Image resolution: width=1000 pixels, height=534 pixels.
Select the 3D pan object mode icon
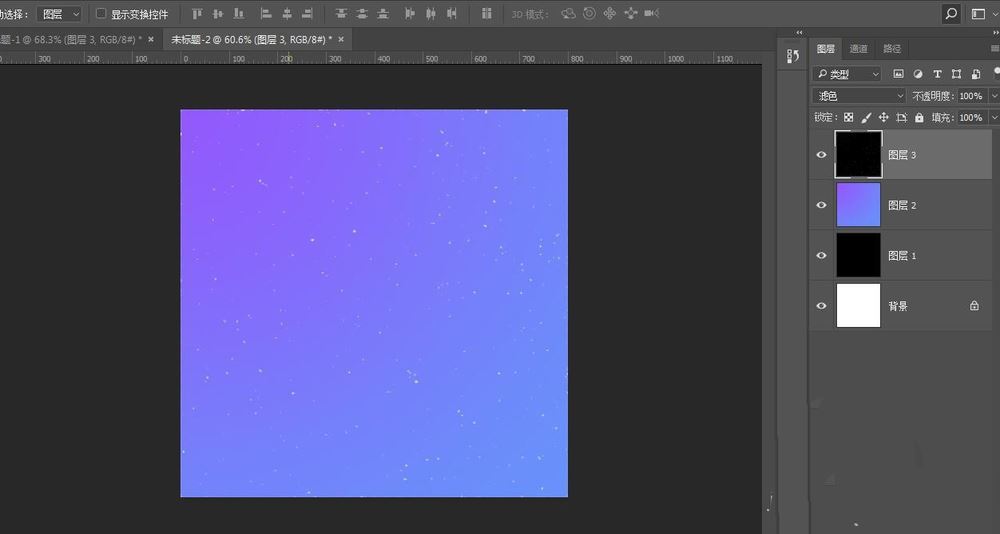click(x=610, y=13)
